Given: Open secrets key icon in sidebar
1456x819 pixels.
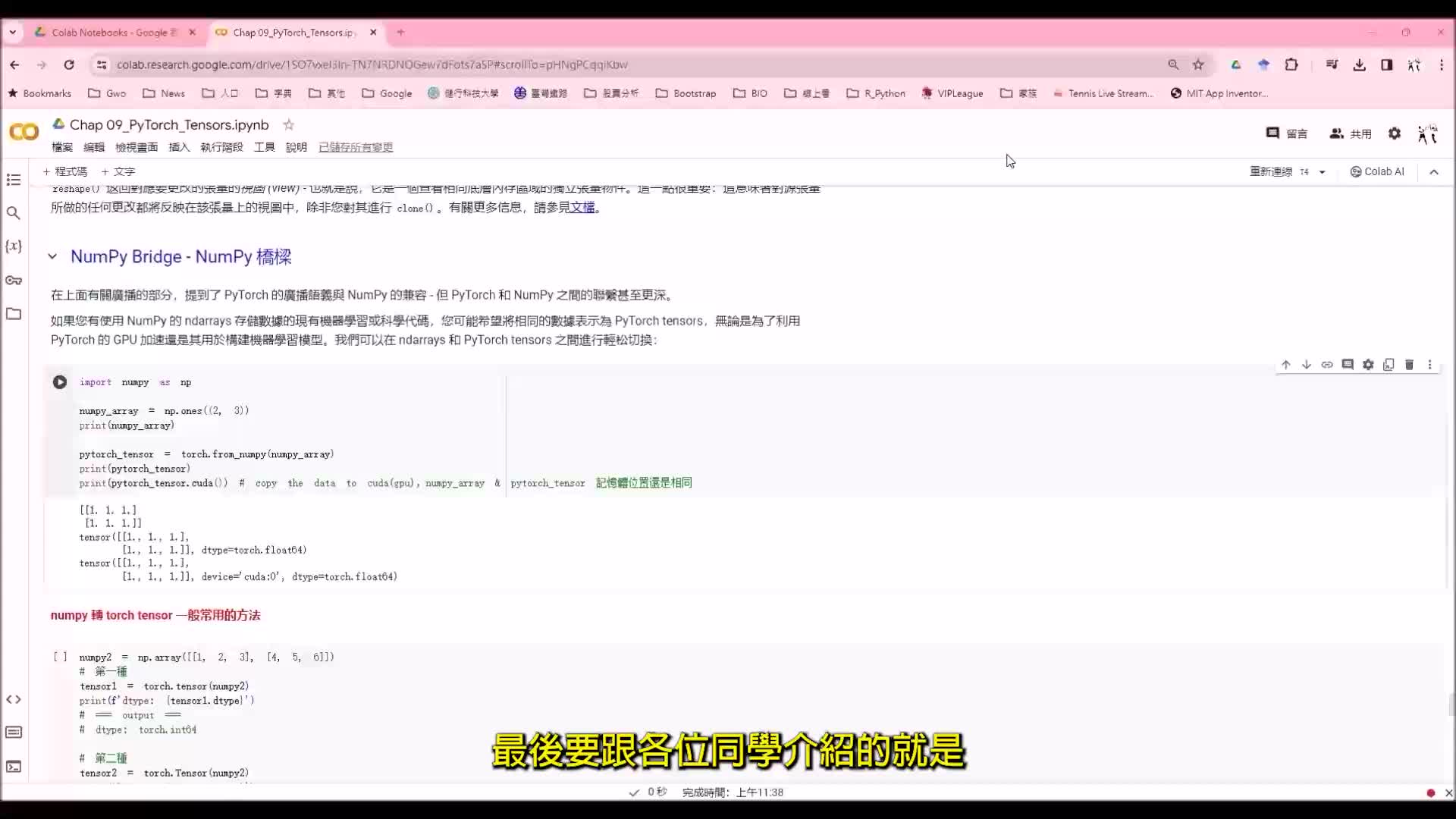Looking at the screenshot, I should coord(14,281).
